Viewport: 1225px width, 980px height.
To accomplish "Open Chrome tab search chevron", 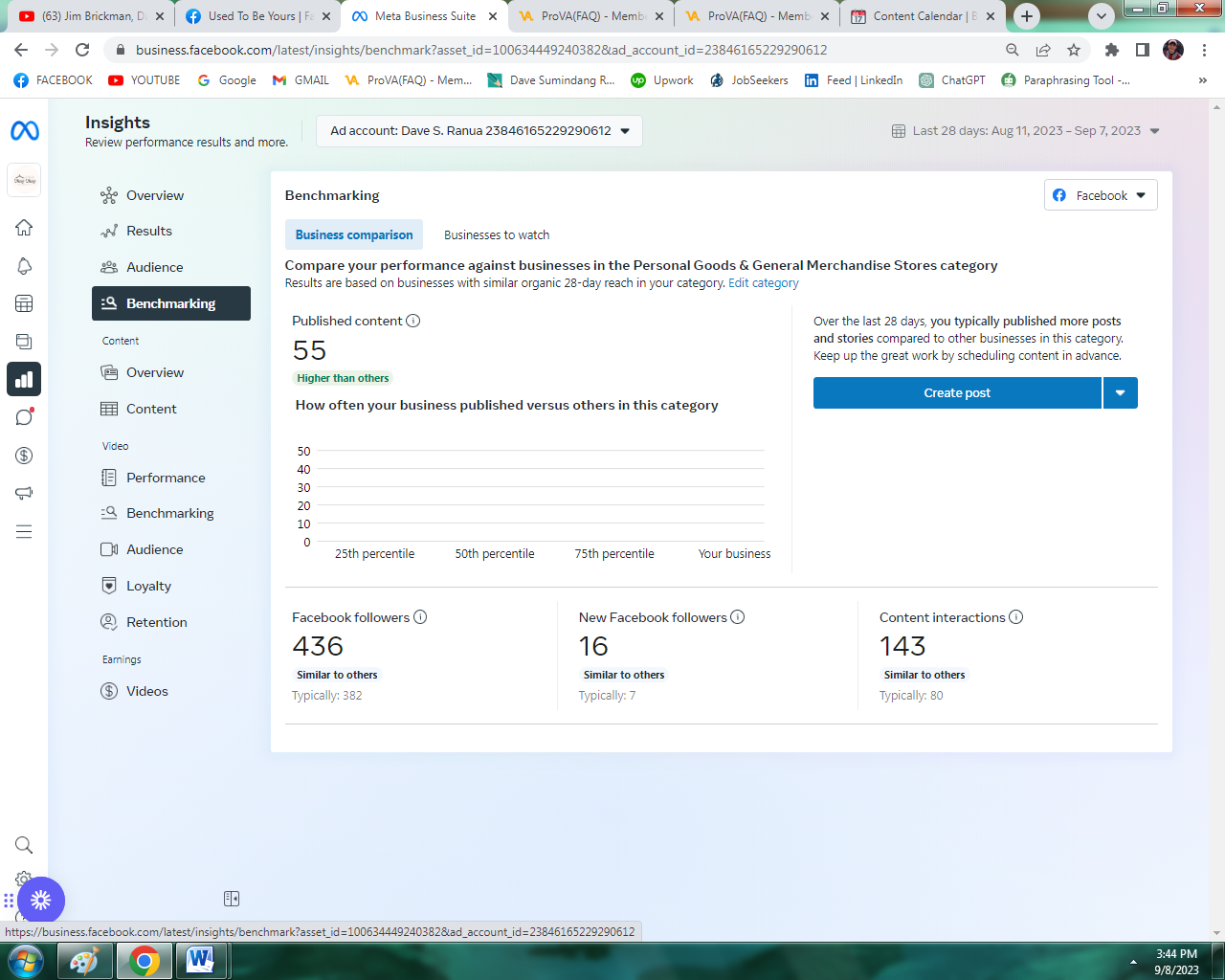I will click(x=1102, y=16).
